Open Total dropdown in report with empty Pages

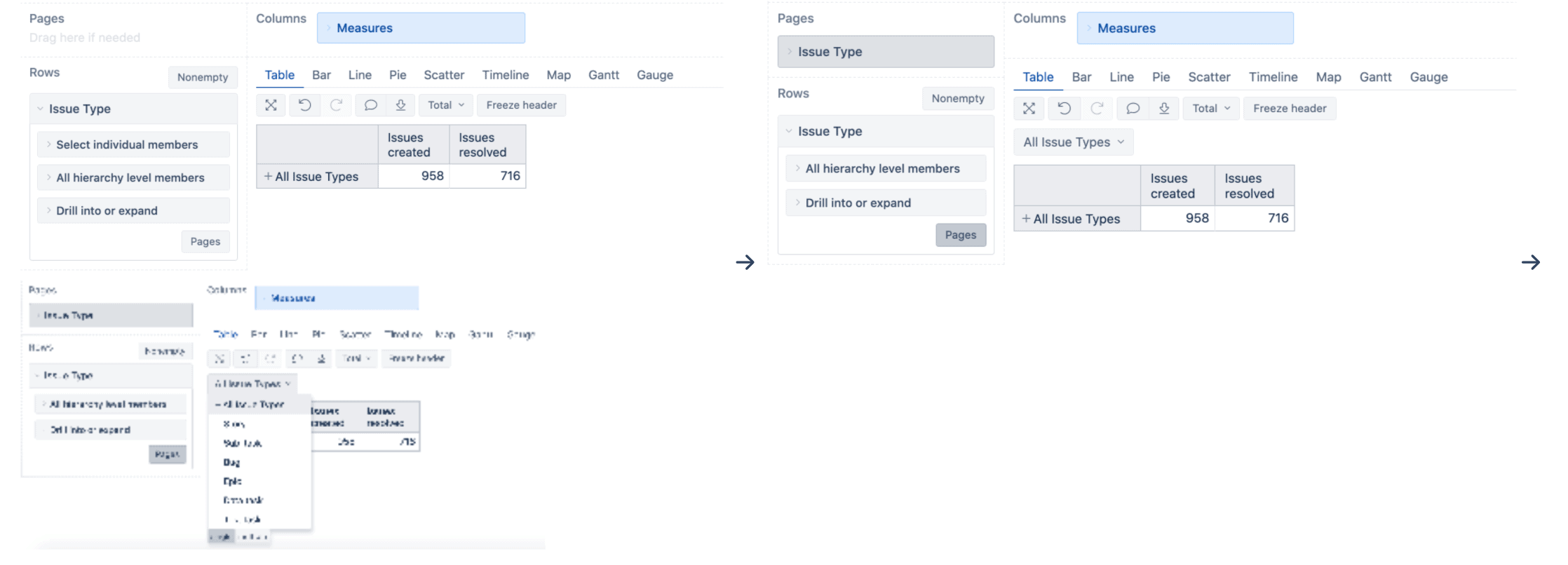(446, 105)
